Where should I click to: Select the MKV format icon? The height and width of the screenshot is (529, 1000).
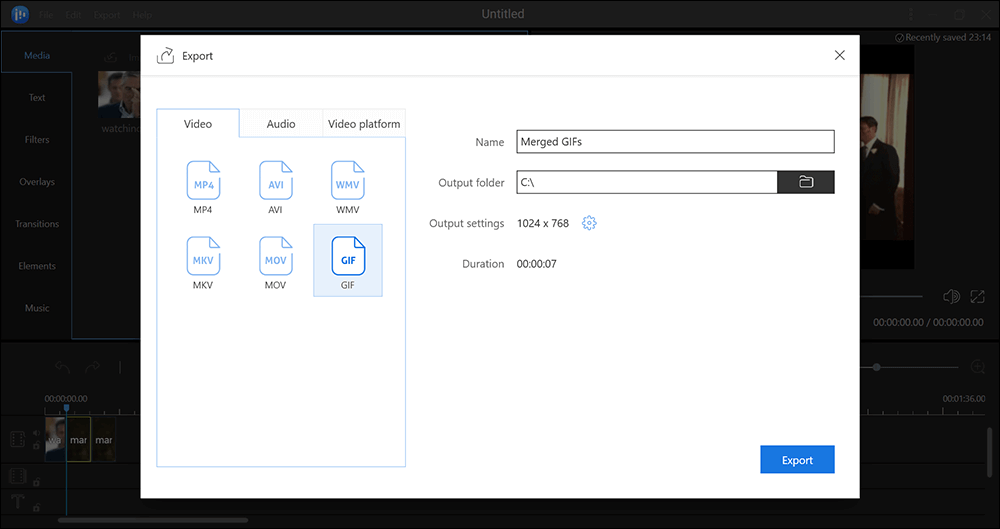click(x=203, y=260)
